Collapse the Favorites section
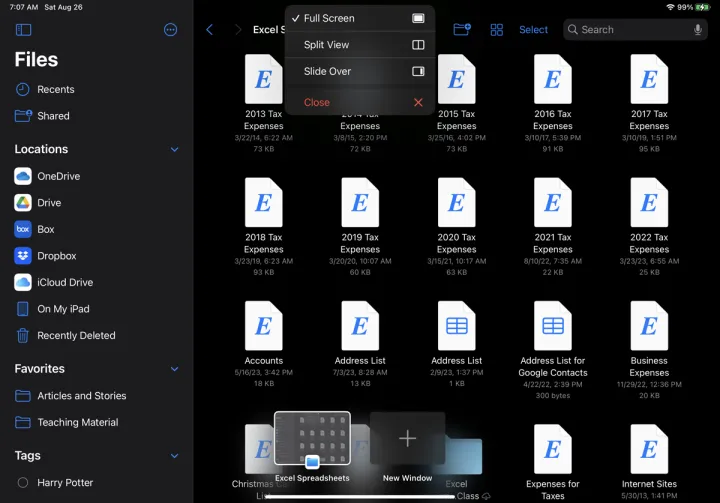The width and height of the screenshot is (720, 503). pos(174,369)
